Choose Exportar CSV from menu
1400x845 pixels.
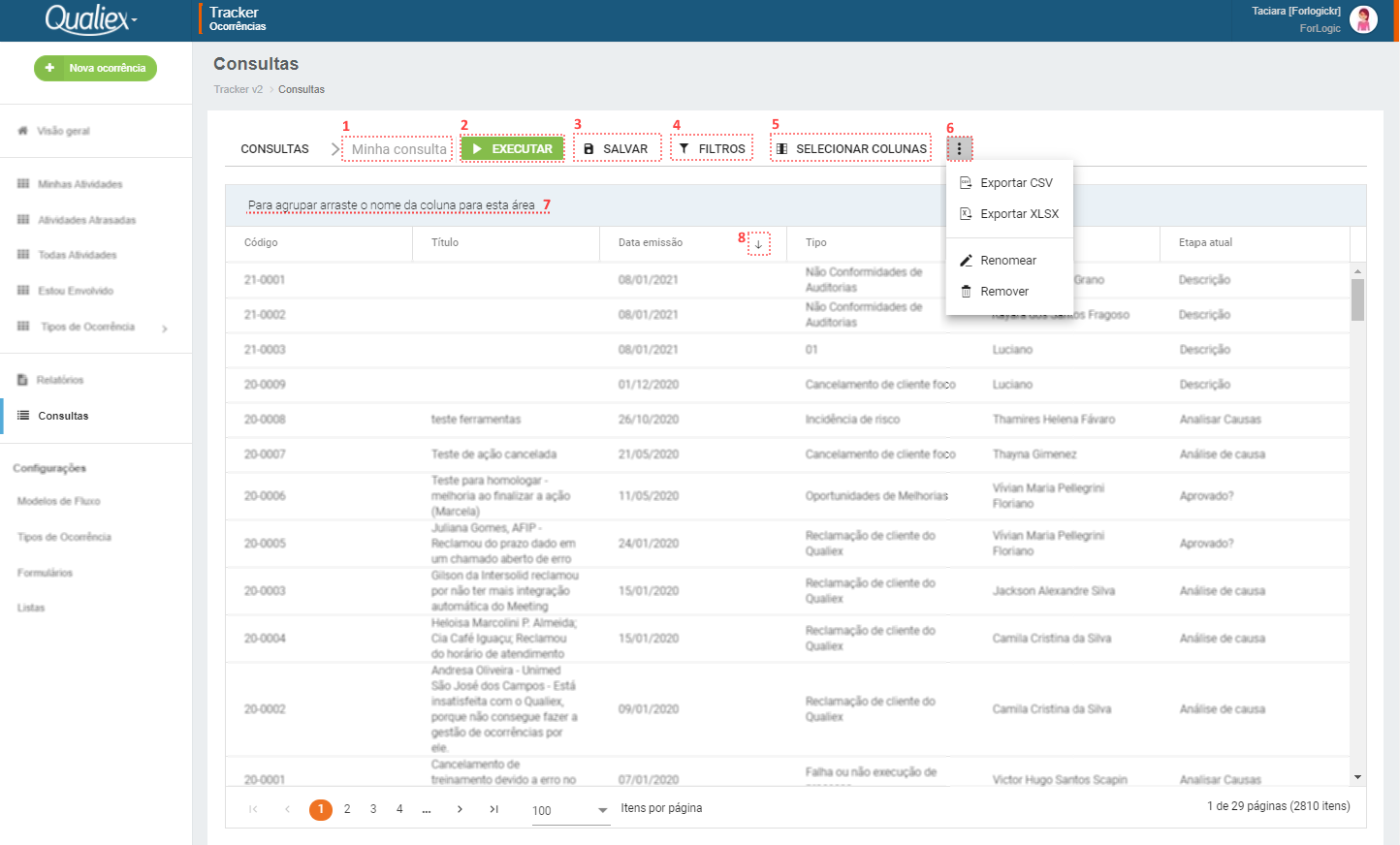[1009, 183]
